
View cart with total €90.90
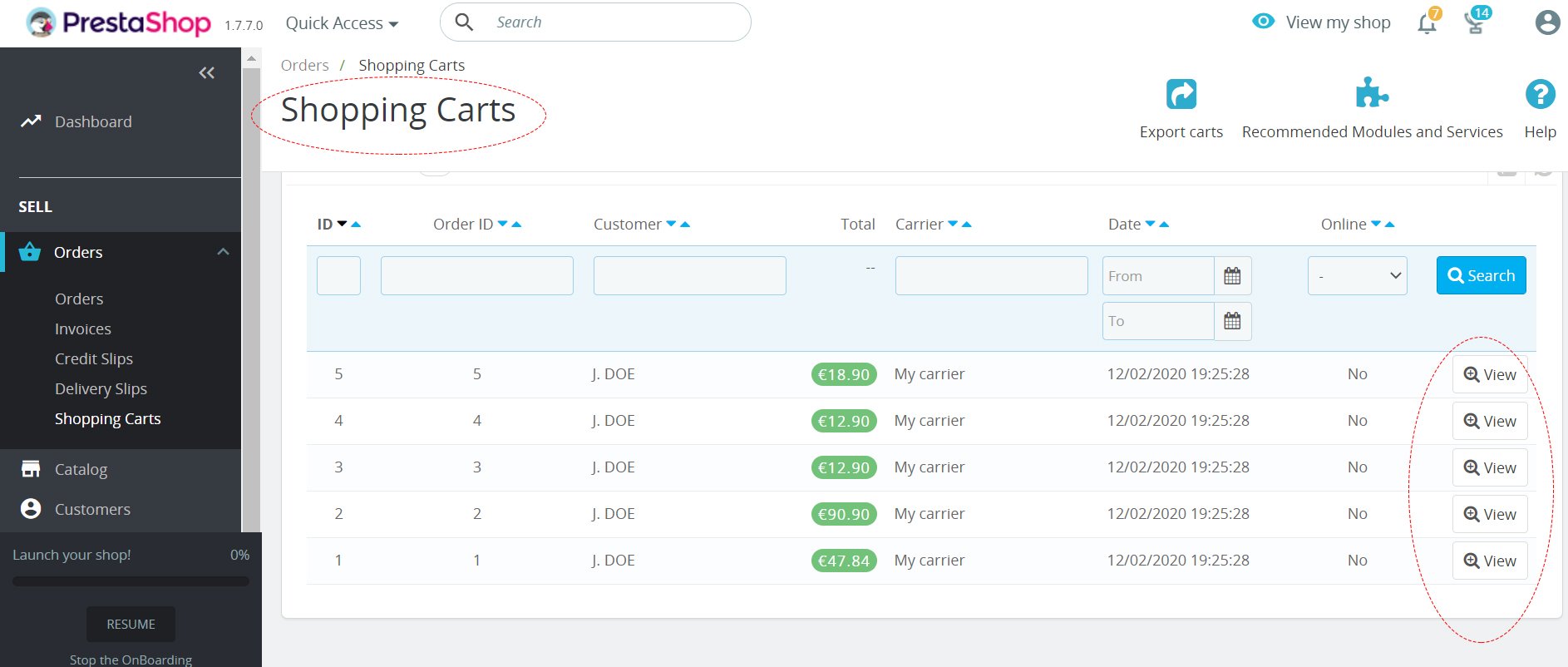pos(1489,514)
